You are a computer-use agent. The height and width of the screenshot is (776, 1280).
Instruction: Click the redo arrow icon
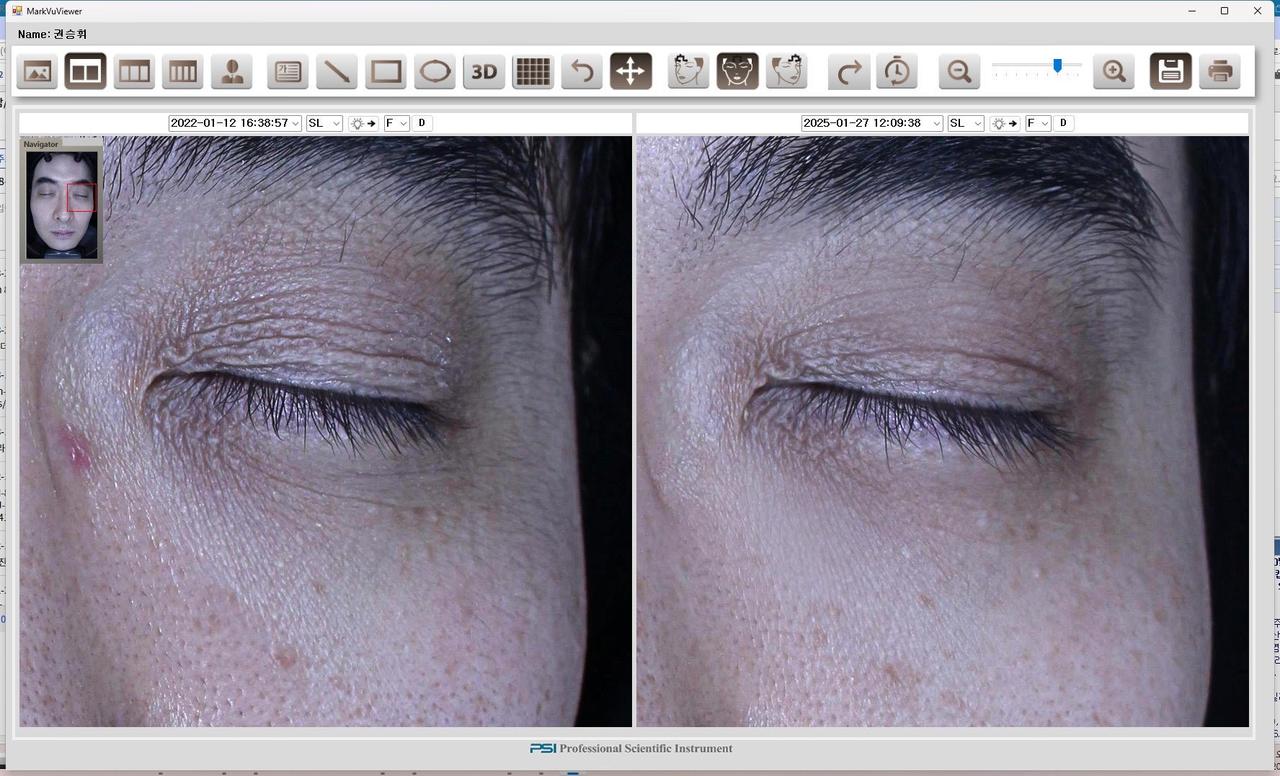click(849, 72)
